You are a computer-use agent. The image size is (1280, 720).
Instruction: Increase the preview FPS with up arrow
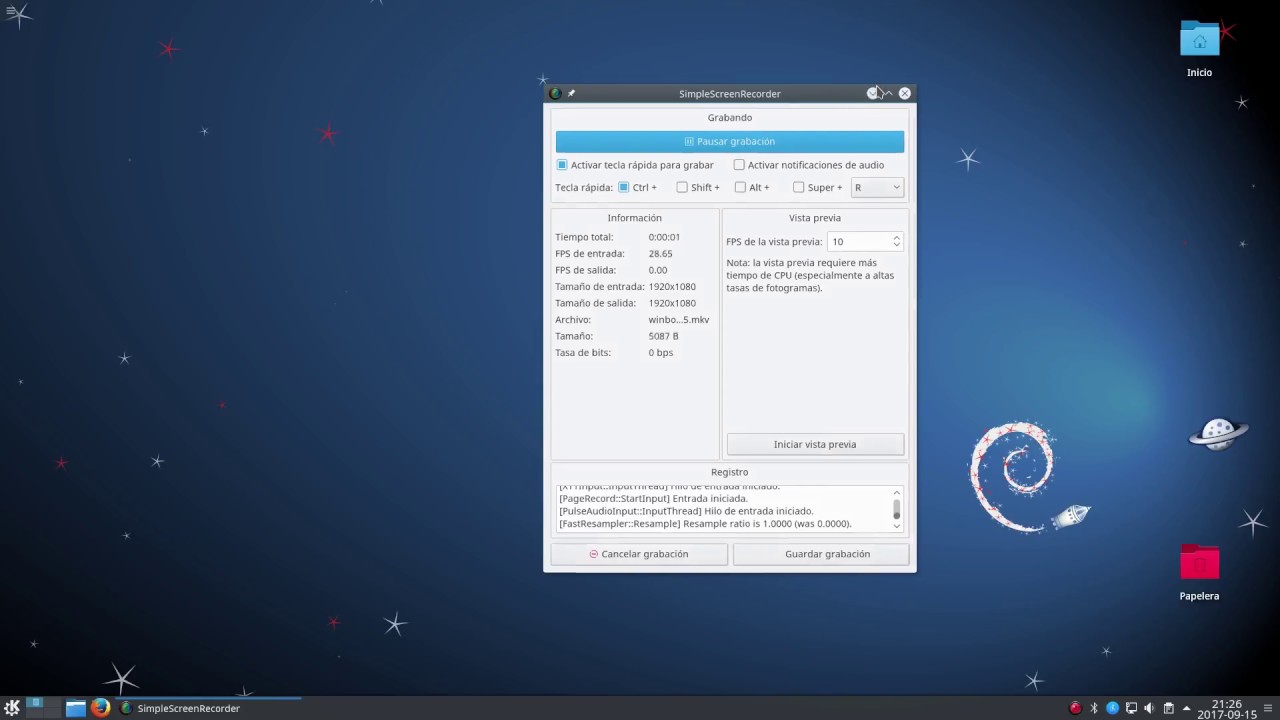click(896, 237)
